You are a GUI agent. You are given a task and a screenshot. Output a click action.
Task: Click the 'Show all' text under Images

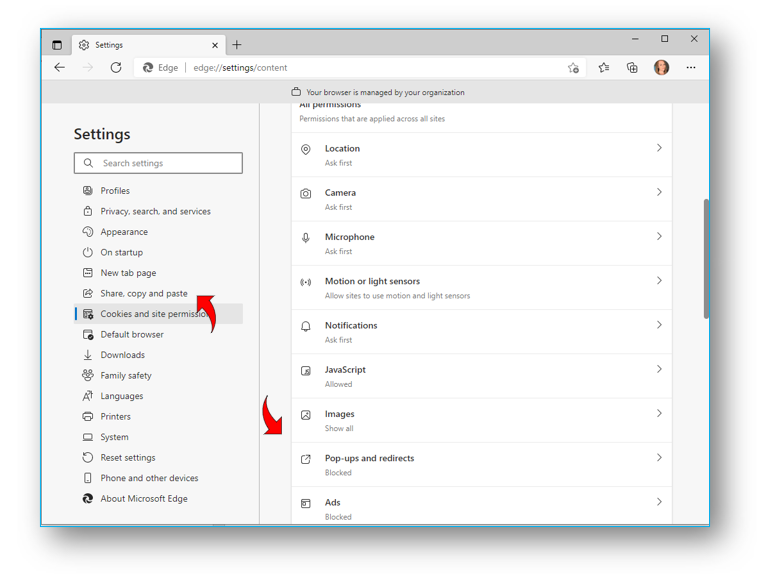tap(339, 428)
